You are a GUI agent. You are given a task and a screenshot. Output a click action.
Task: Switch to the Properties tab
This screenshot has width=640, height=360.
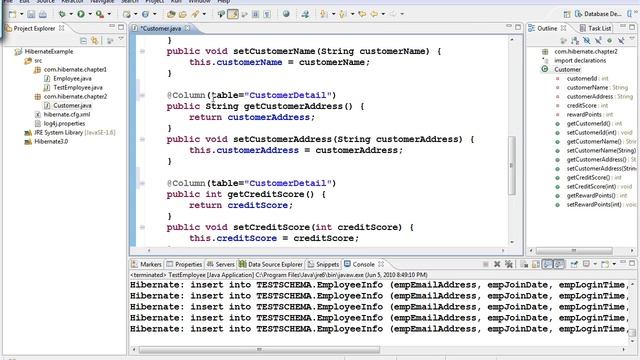pos(184,264)
